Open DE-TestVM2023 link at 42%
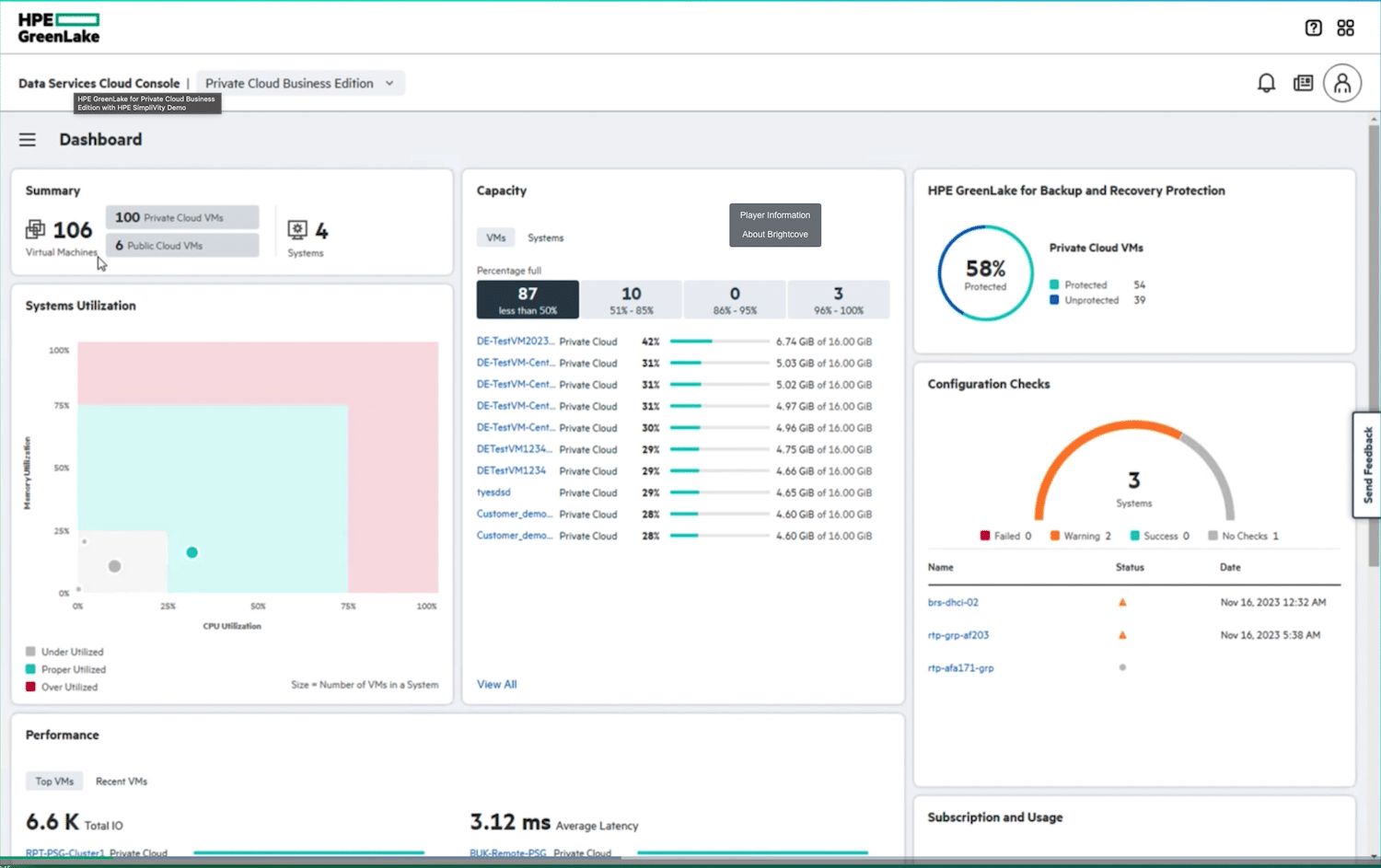Viewport: 1381px width, 868px height. (x=516, y=341)
